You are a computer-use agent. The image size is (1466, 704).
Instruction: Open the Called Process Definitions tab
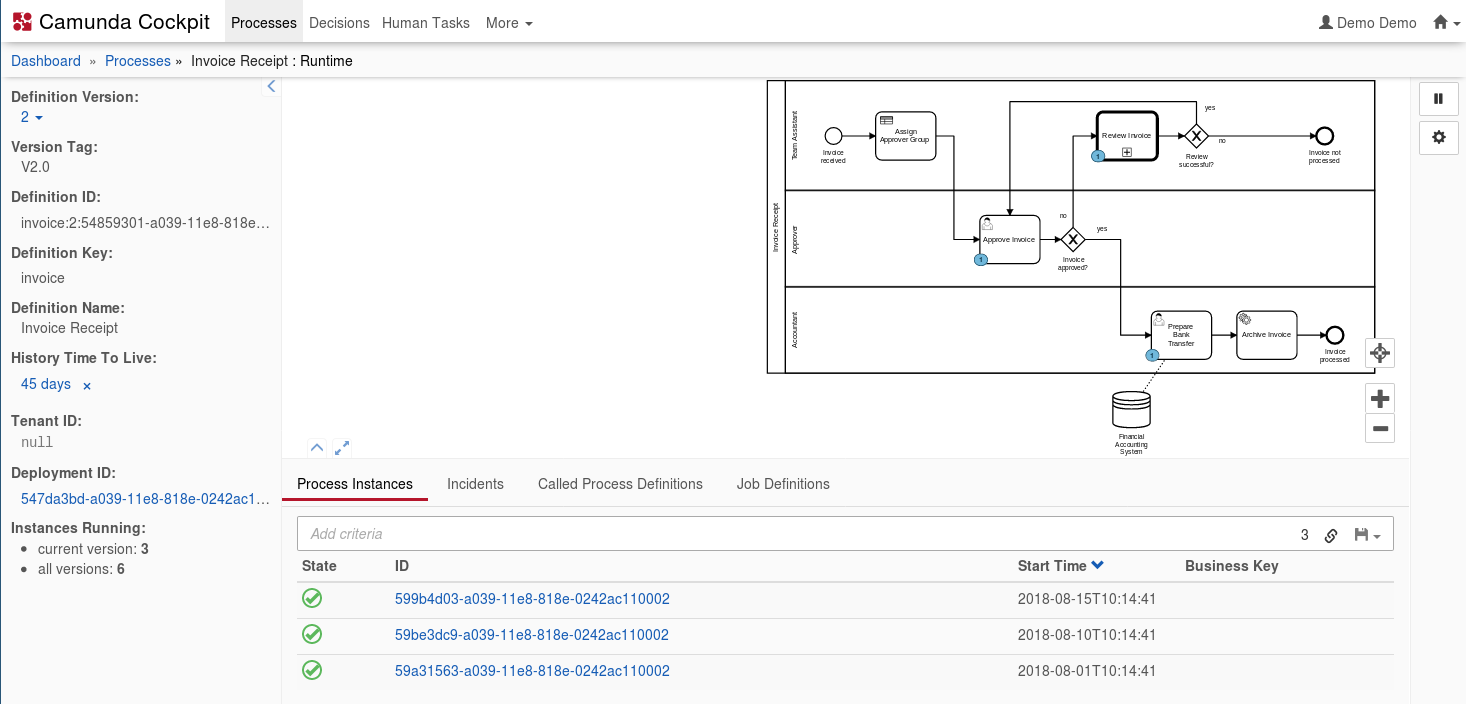coord(620,484)
